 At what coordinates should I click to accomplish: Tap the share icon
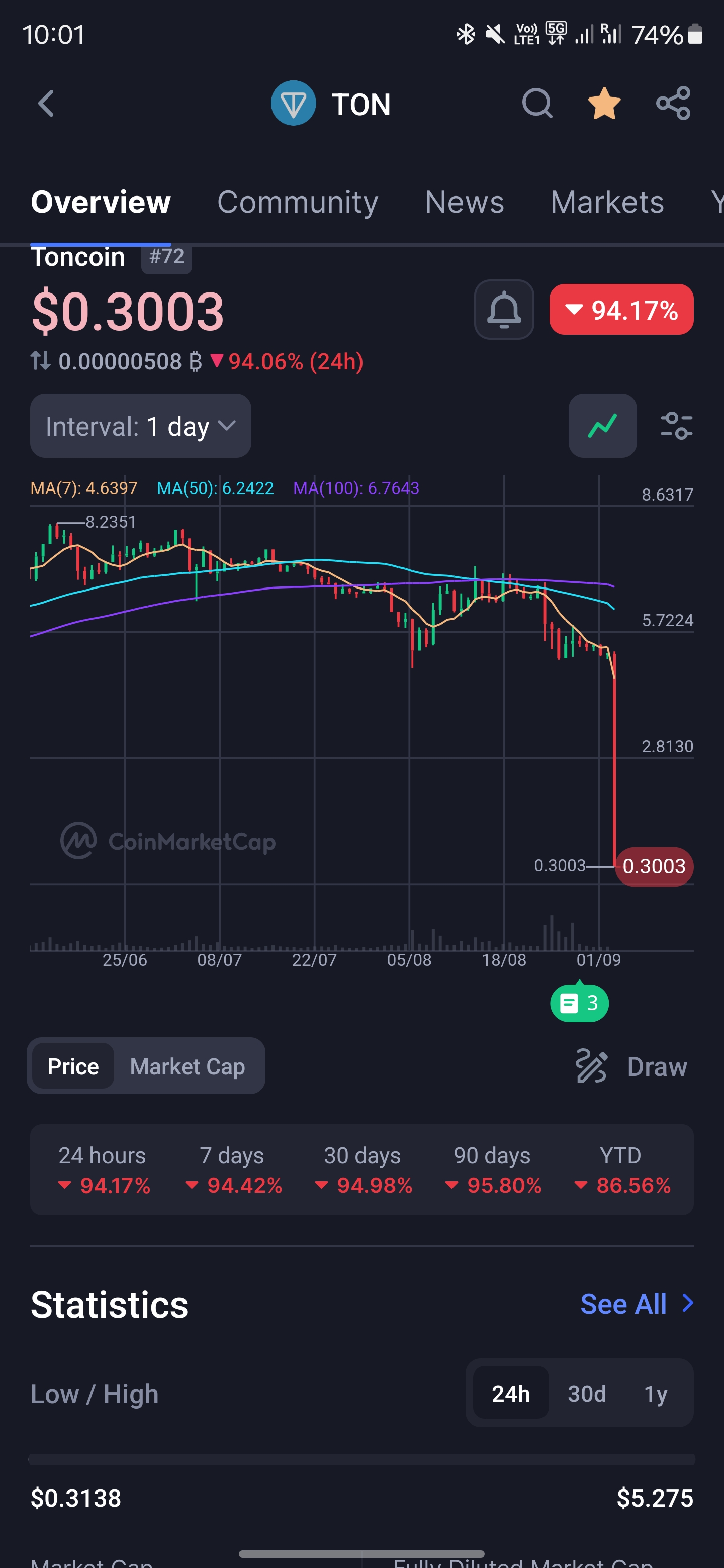pos(673,104)
